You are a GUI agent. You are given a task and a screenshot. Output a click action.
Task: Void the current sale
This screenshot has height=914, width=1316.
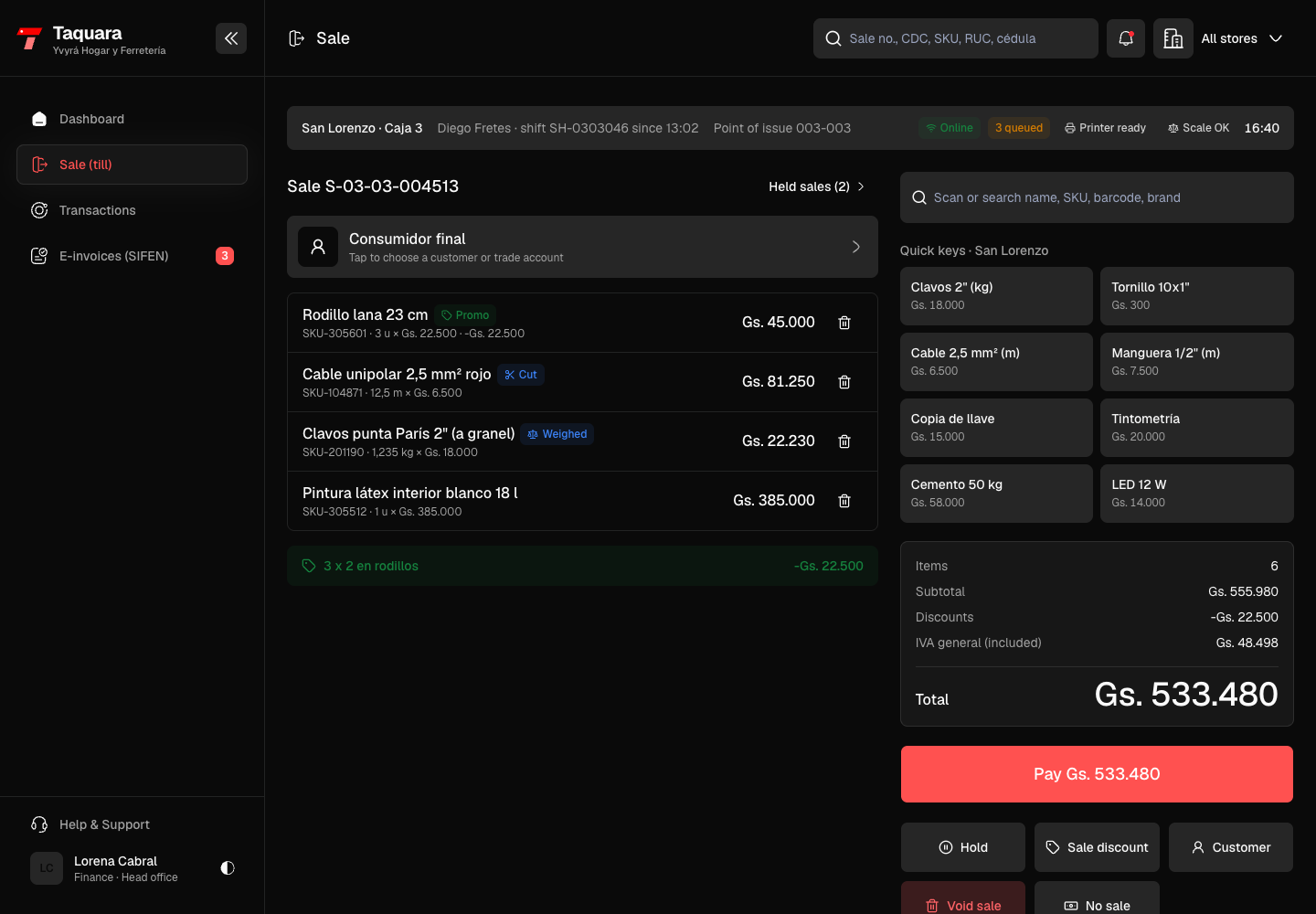coord(963,899)
